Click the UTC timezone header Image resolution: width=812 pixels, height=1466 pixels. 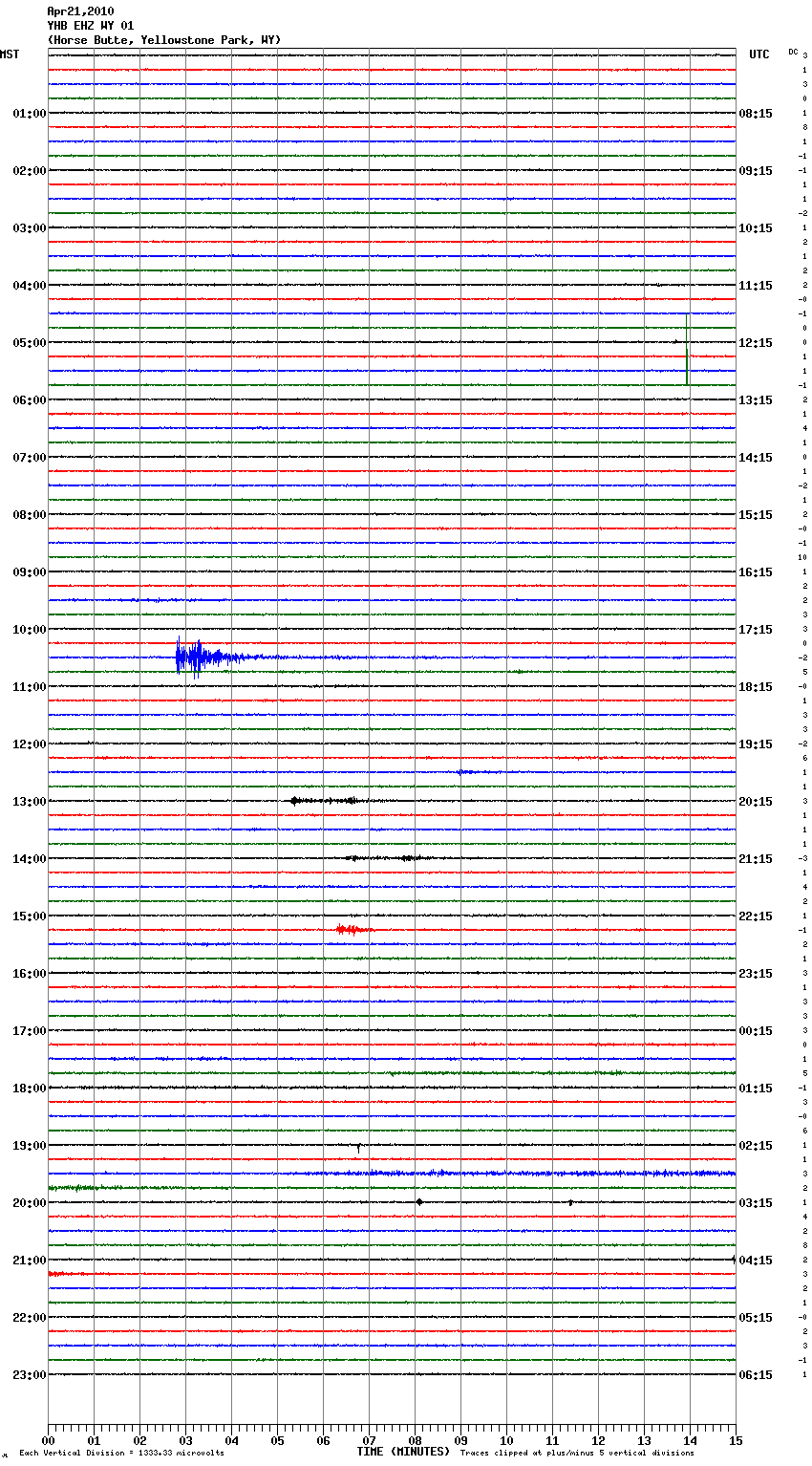click(759, 54)
